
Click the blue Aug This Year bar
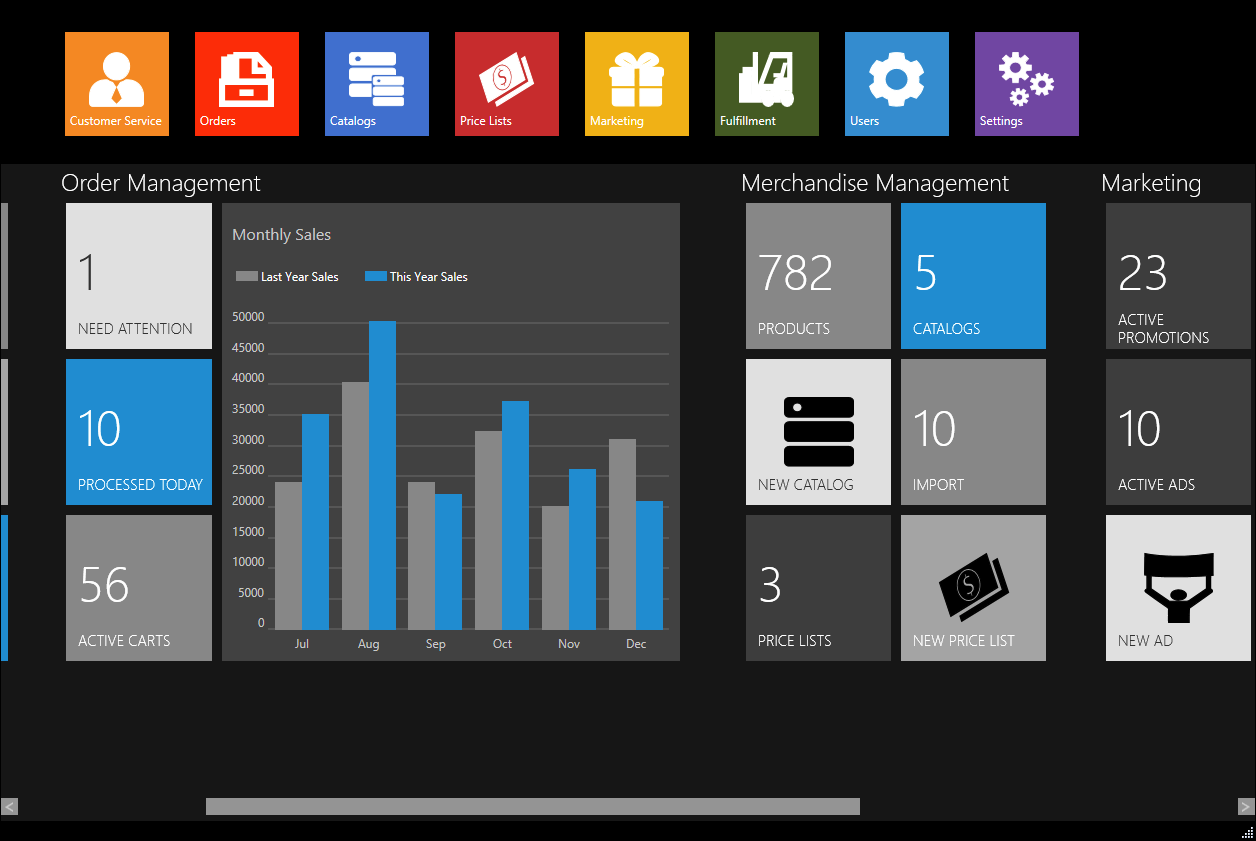pyautogui.click(x=382, y=475)
